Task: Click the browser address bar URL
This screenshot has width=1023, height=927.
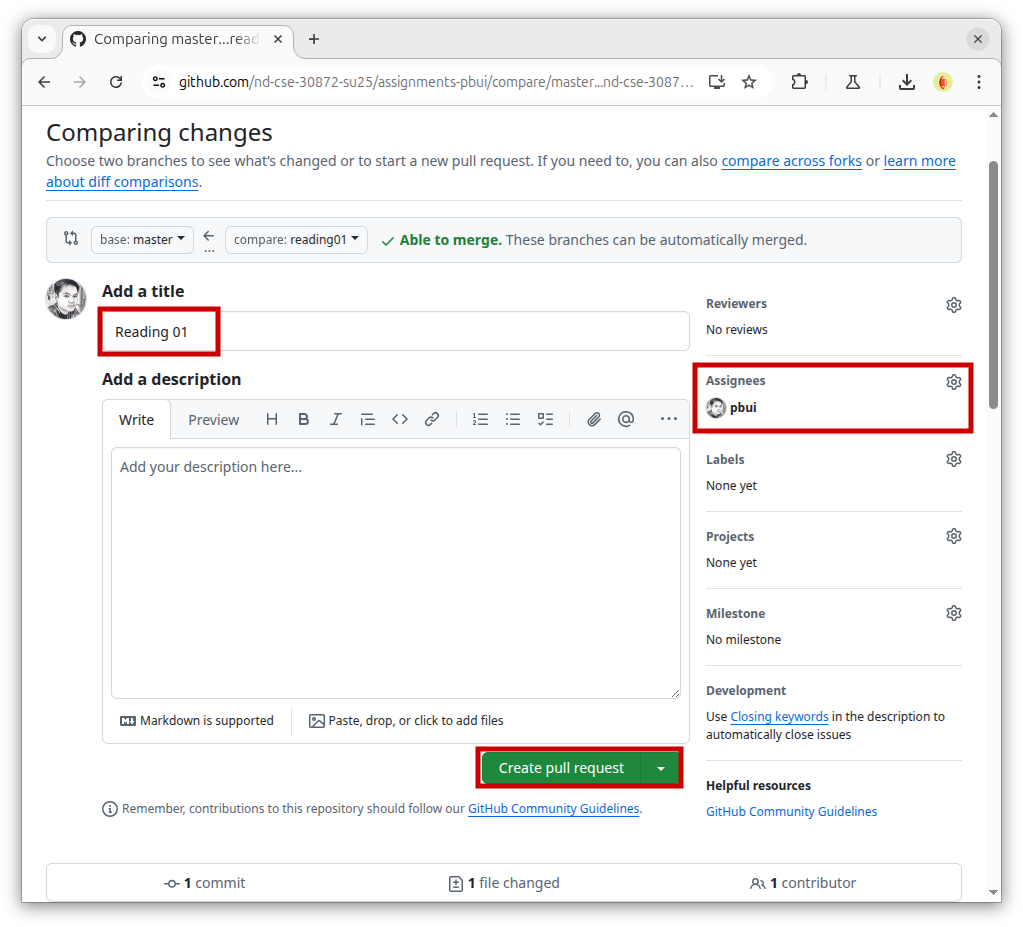Action: click(435, 82)
